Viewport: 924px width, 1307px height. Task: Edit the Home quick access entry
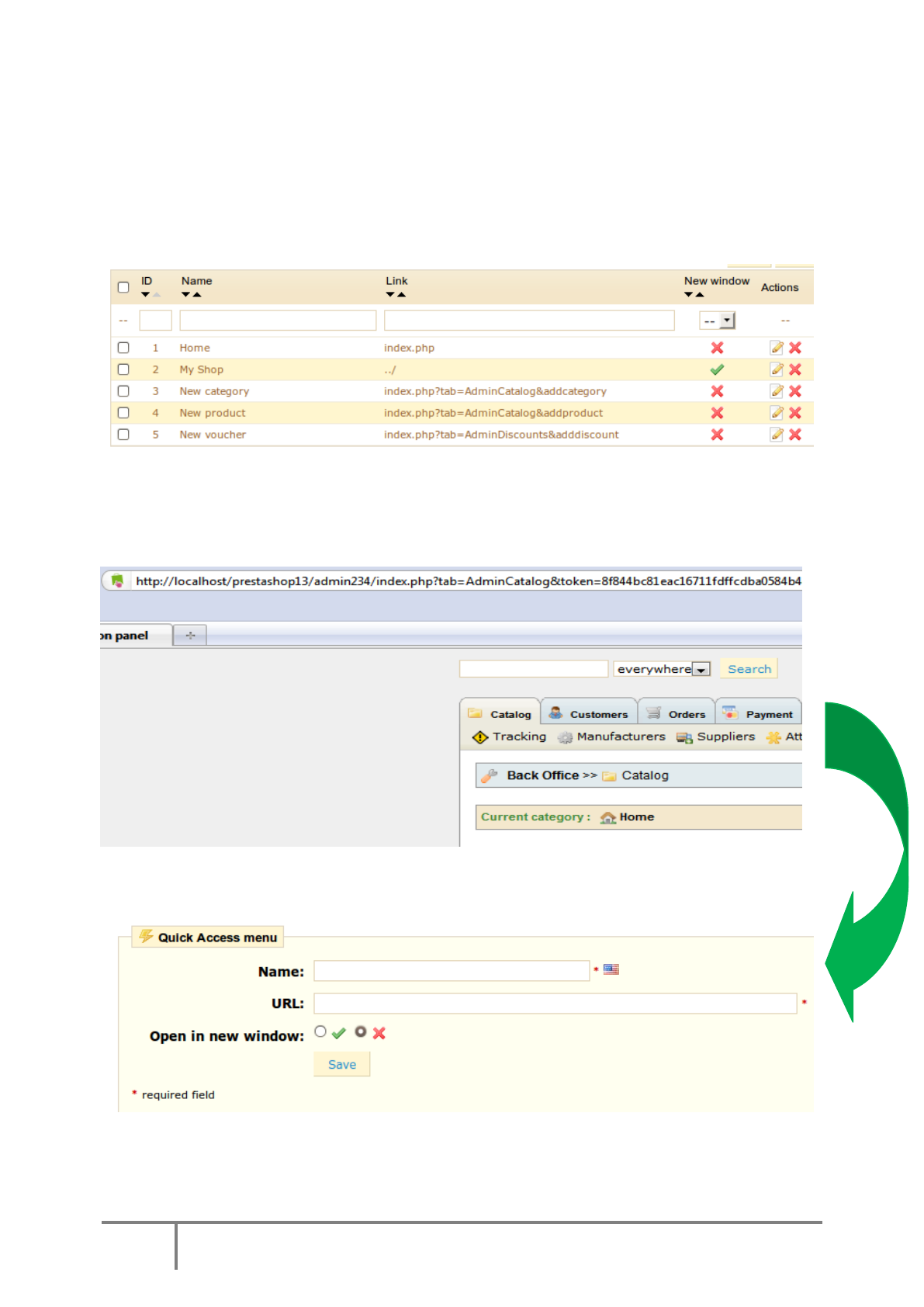(777, 348)
